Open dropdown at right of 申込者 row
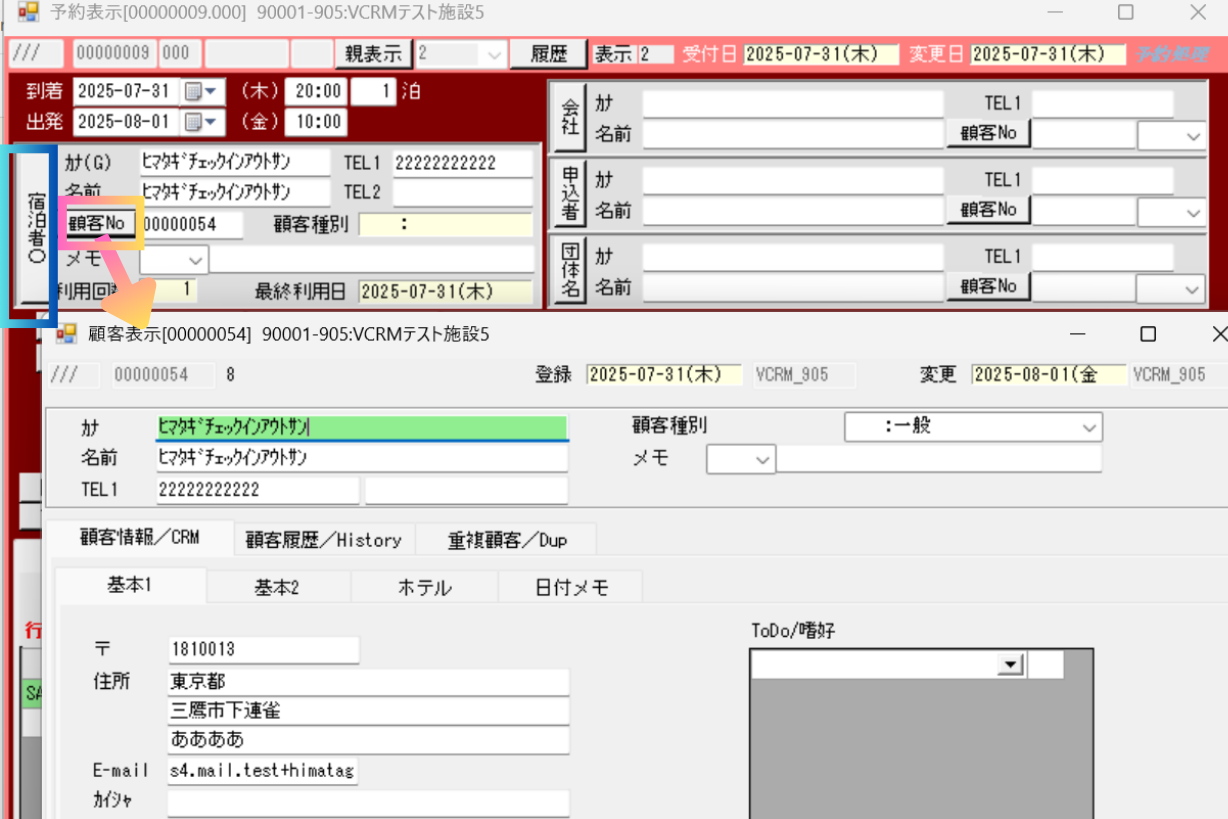This screenshot has width=1228, height=819. (x=1192, y=213)
